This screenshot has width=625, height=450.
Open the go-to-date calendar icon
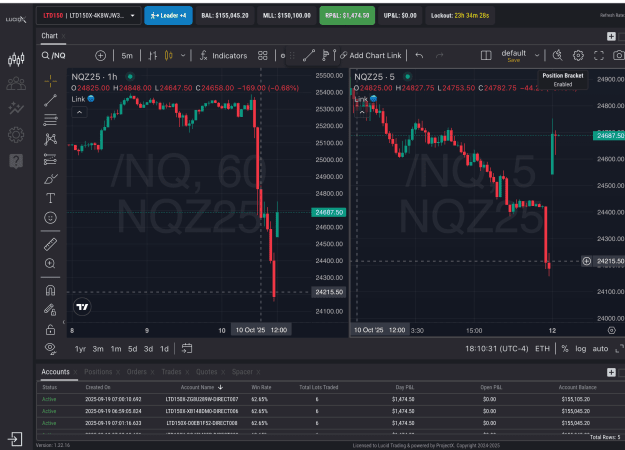187,348
